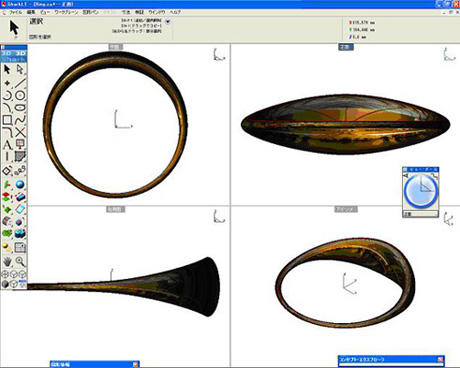Switch the tool palette to 3D mode

pyautogui.click(x=20, y=53)
